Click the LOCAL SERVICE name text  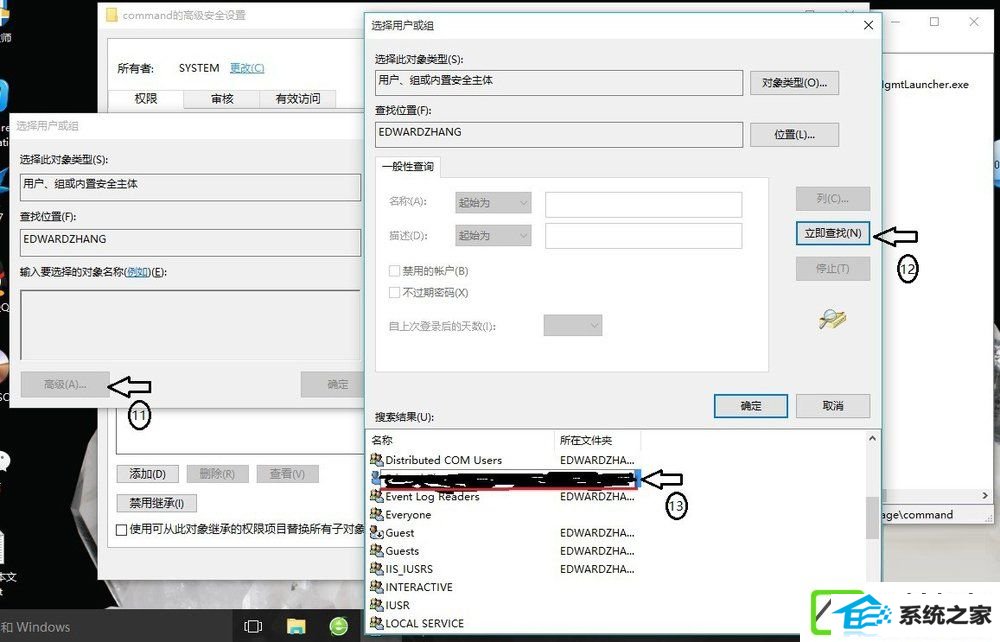(x=424, y=624)
